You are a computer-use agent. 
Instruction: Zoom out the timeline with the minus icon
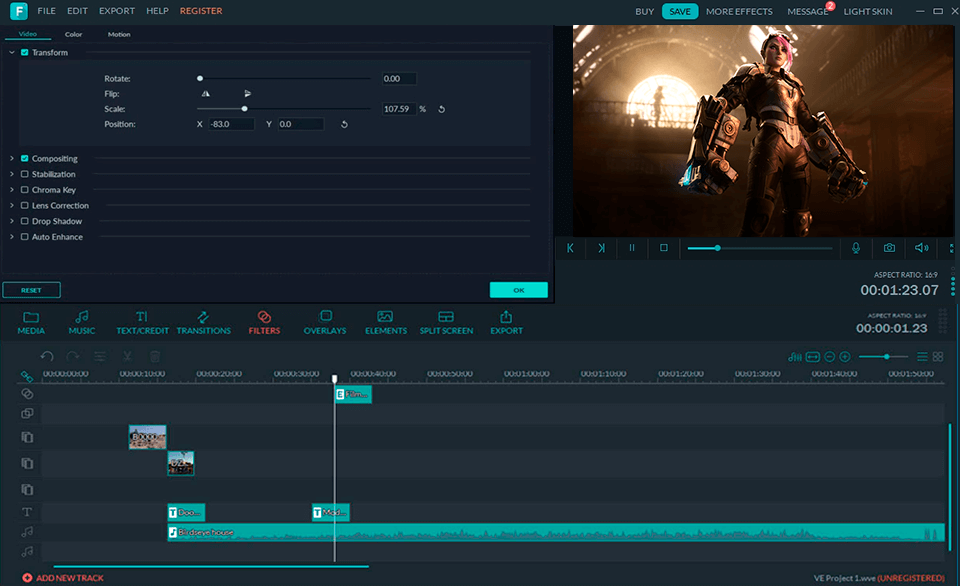830,356
